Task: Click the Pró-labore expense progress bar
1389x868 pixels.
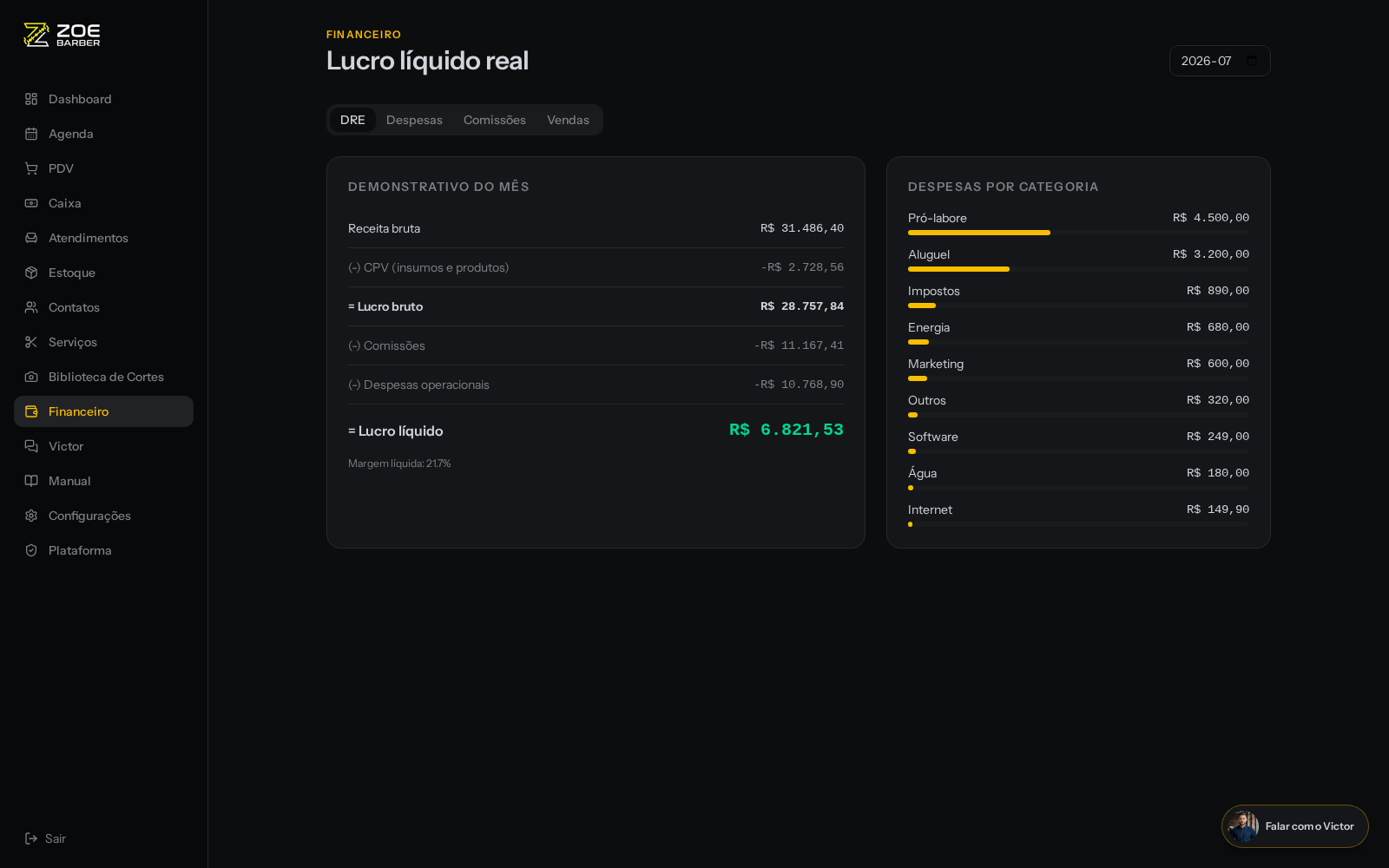Action: point(1078,233)
